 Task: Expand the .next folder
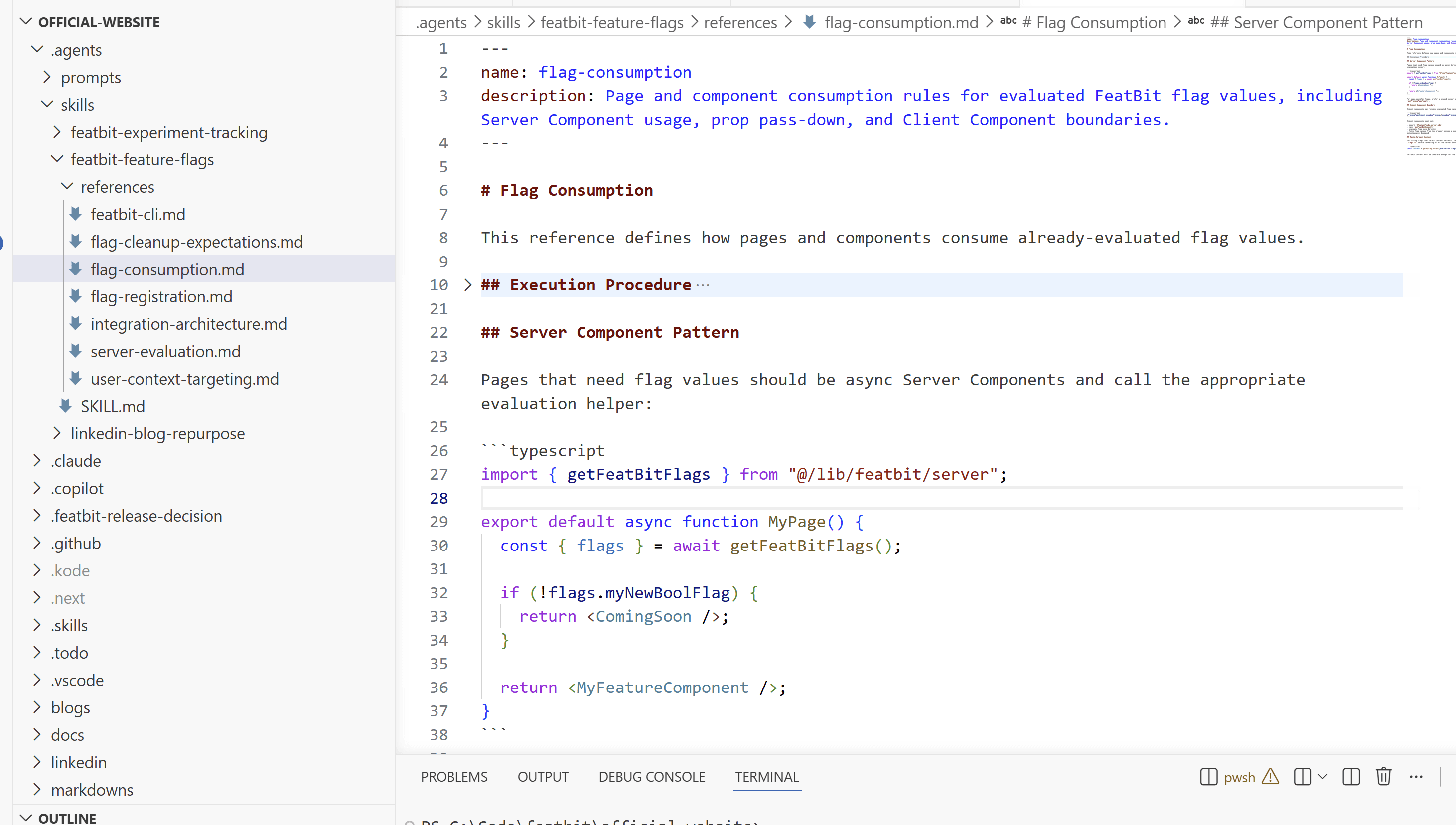pyautogui.click(x=37, y=597)
